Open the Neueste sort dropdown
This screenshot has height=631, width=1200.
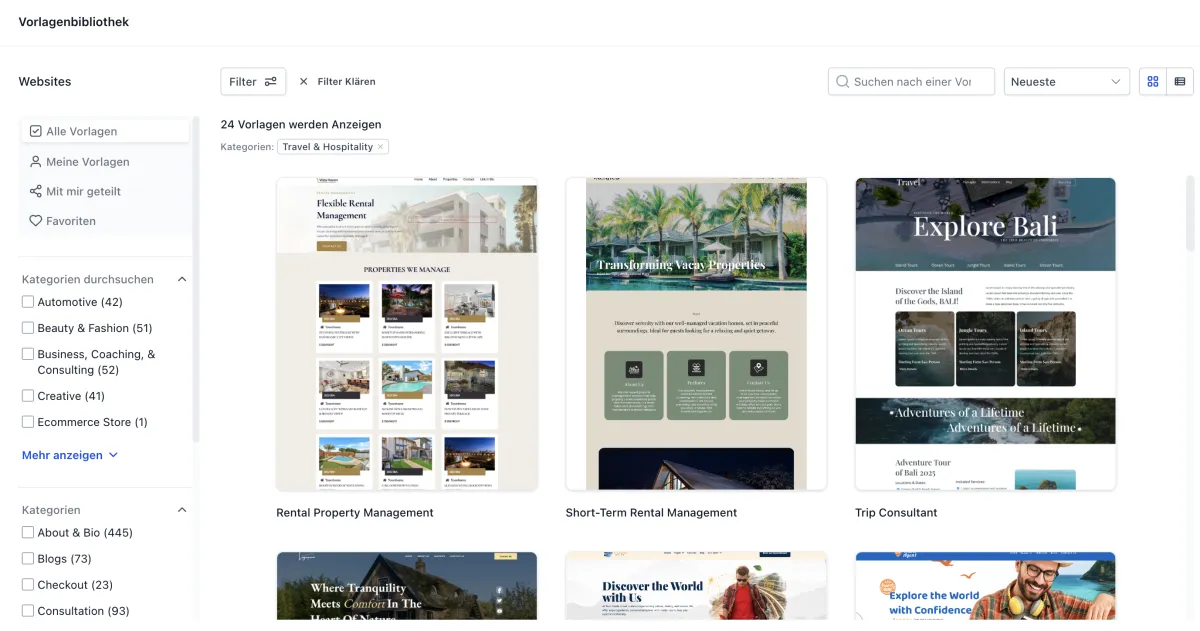point(1066,82)
